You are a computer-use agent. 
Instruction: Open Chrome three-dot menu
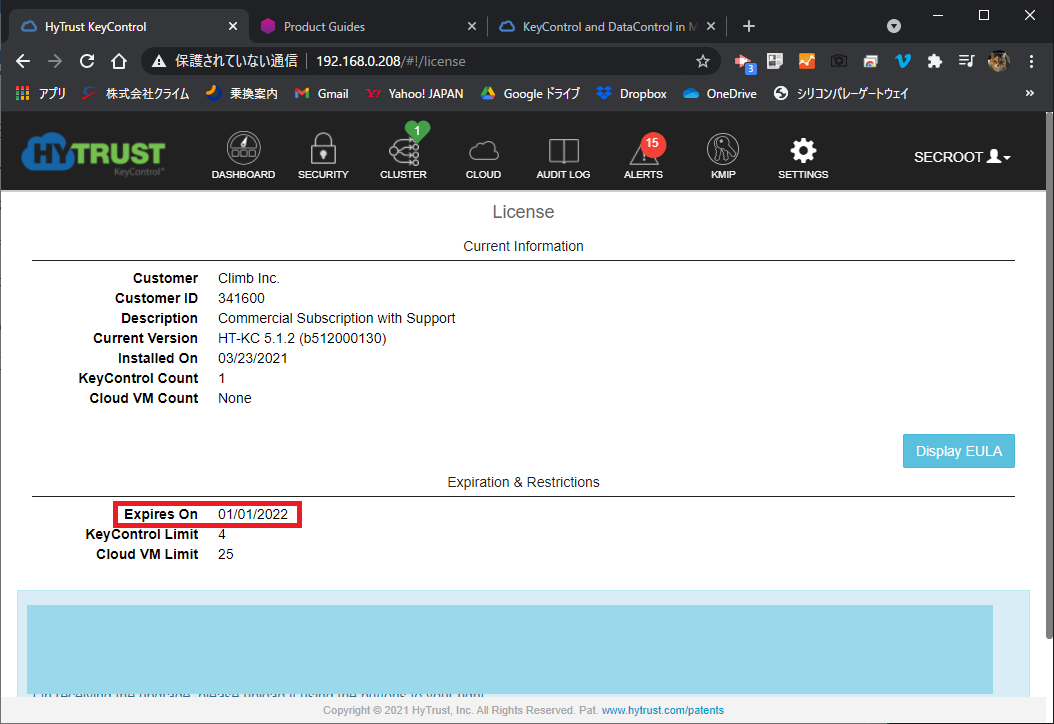pyautogui.click(x=1031, y=61)
